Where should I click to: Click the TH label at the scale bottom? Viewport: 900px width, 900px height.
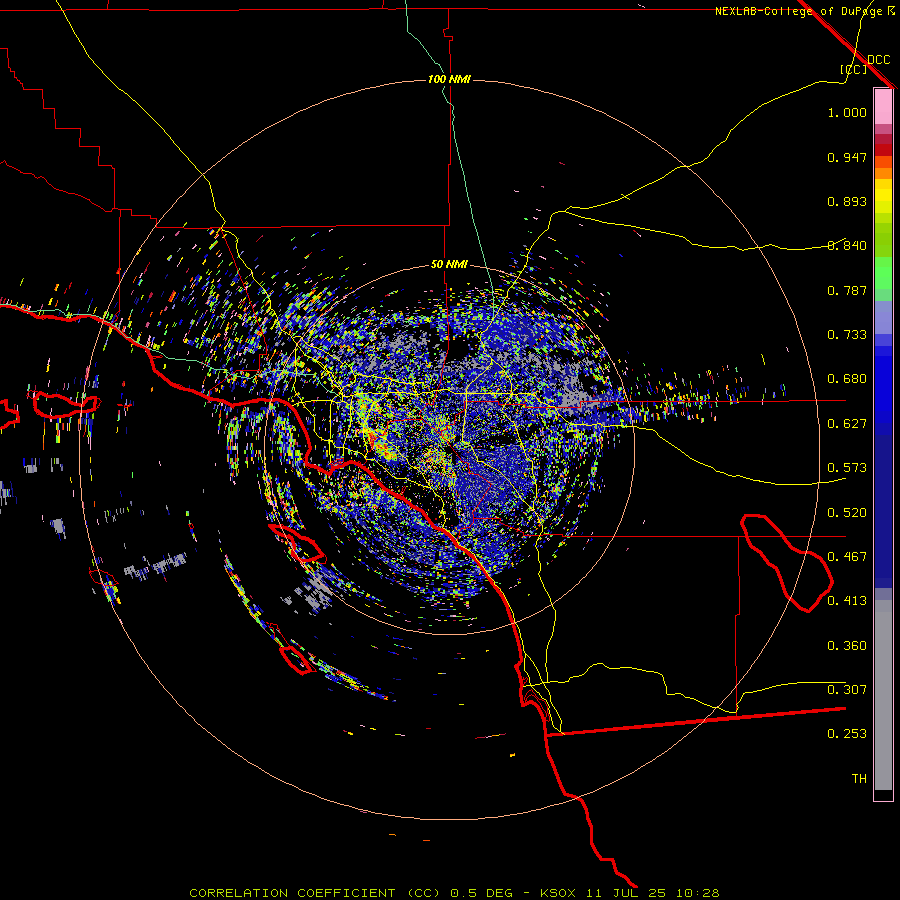859,779
